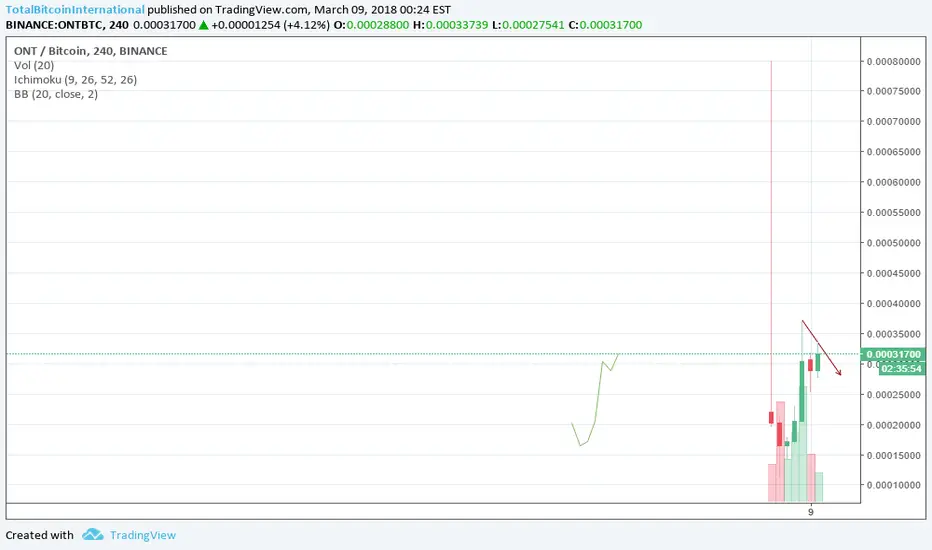
Task: Click the +0.00001254 (+4.12%) change value
Action: click(270, 25)
